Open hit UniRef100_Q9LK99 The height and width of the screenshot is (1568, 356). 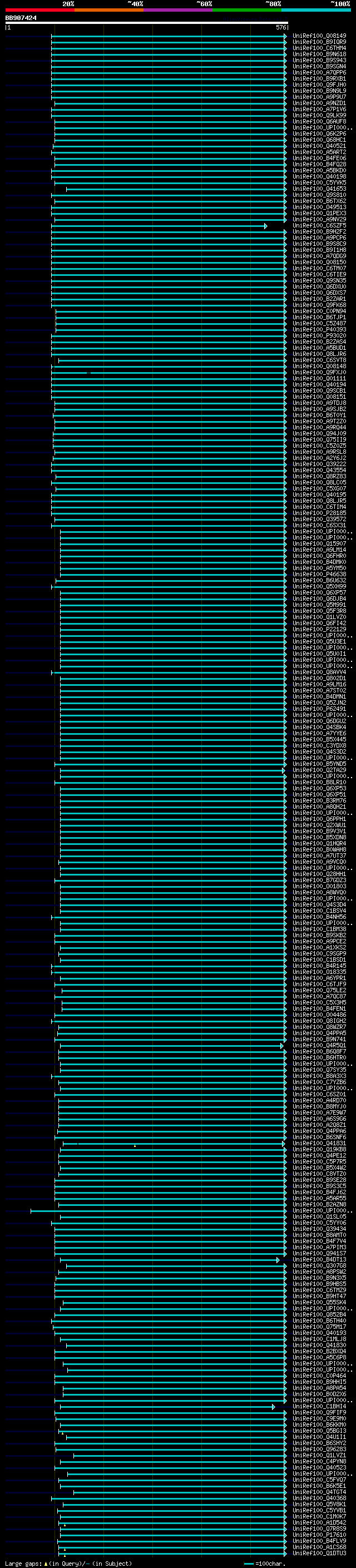[x=319, y=116]
